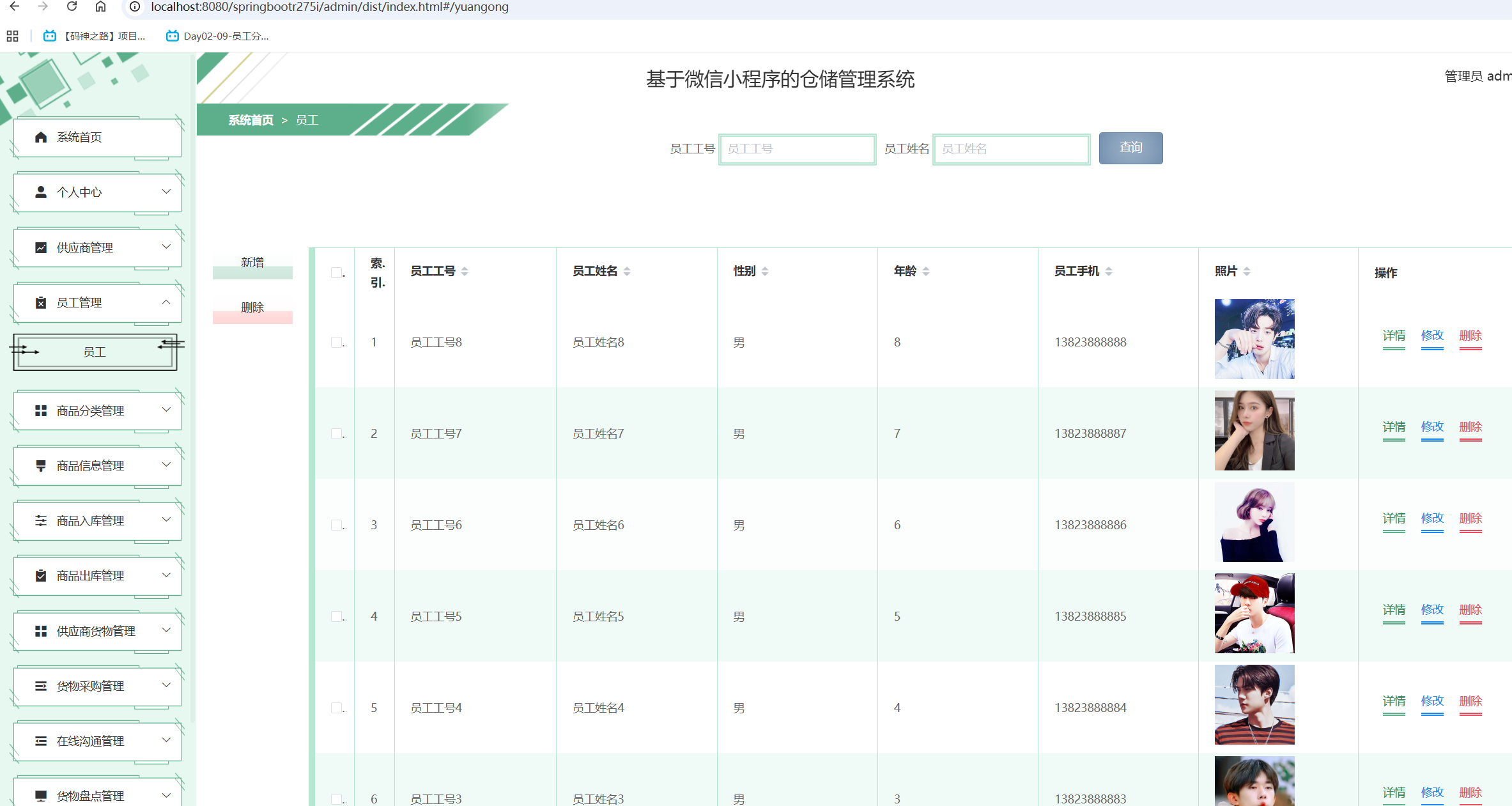Image resolution: width=1512 pixels, height=806 pixels.
Task: Check the checkbox on 员工工号6 row
Action: coord(337,524)
